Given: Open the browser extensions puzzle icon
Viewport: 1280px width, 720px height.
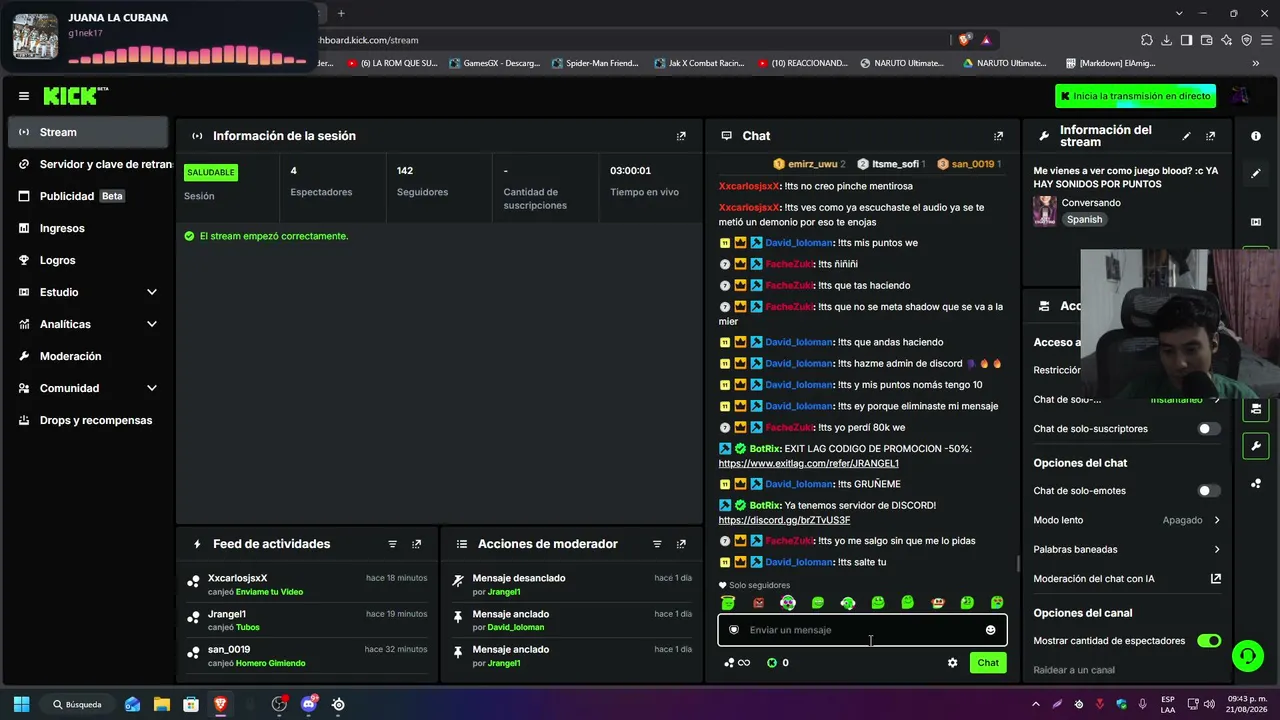Looking at the screenshot, I should tap(1146, 40).
